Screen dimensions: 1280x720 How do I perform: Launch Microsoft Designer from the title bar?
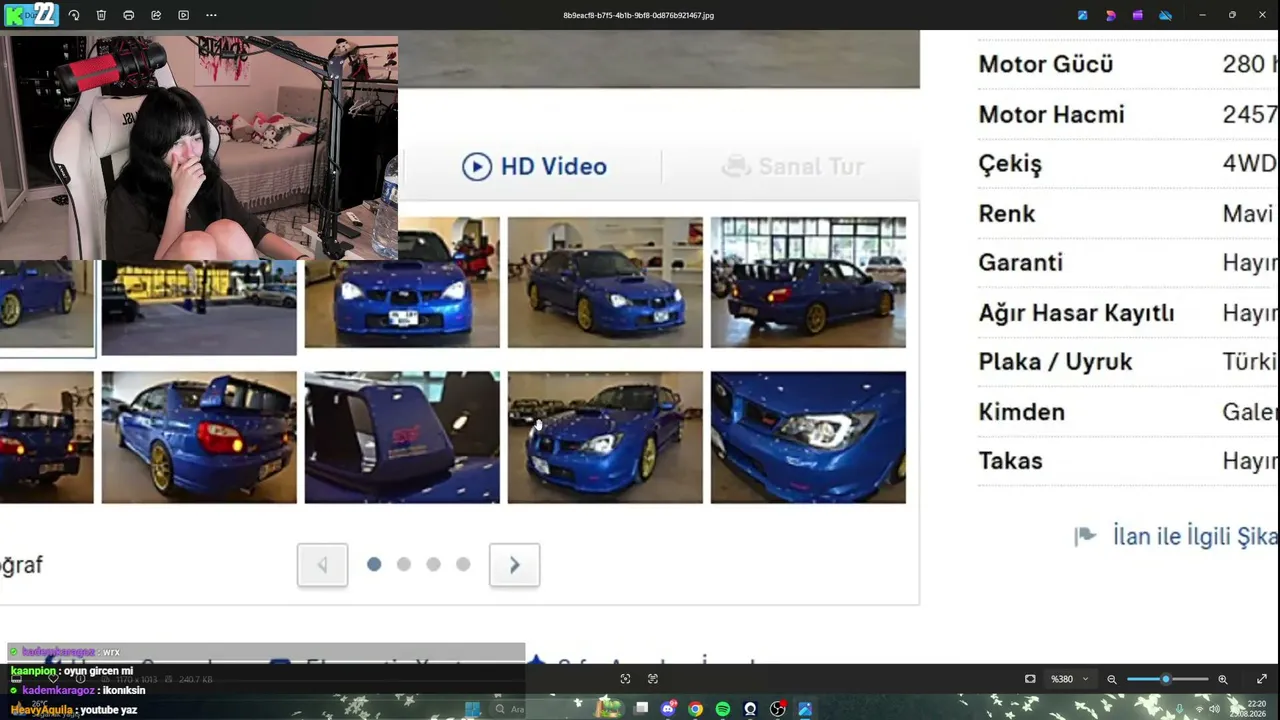pos(1110,15)
